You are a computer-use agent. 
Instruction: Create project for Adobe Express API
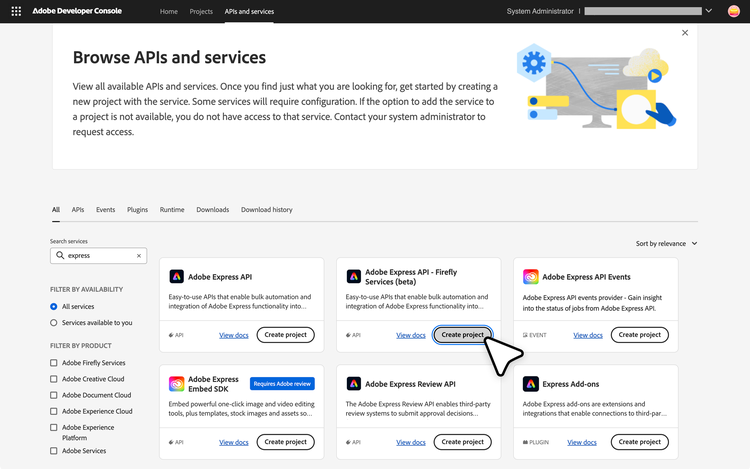tap(286, 335)
